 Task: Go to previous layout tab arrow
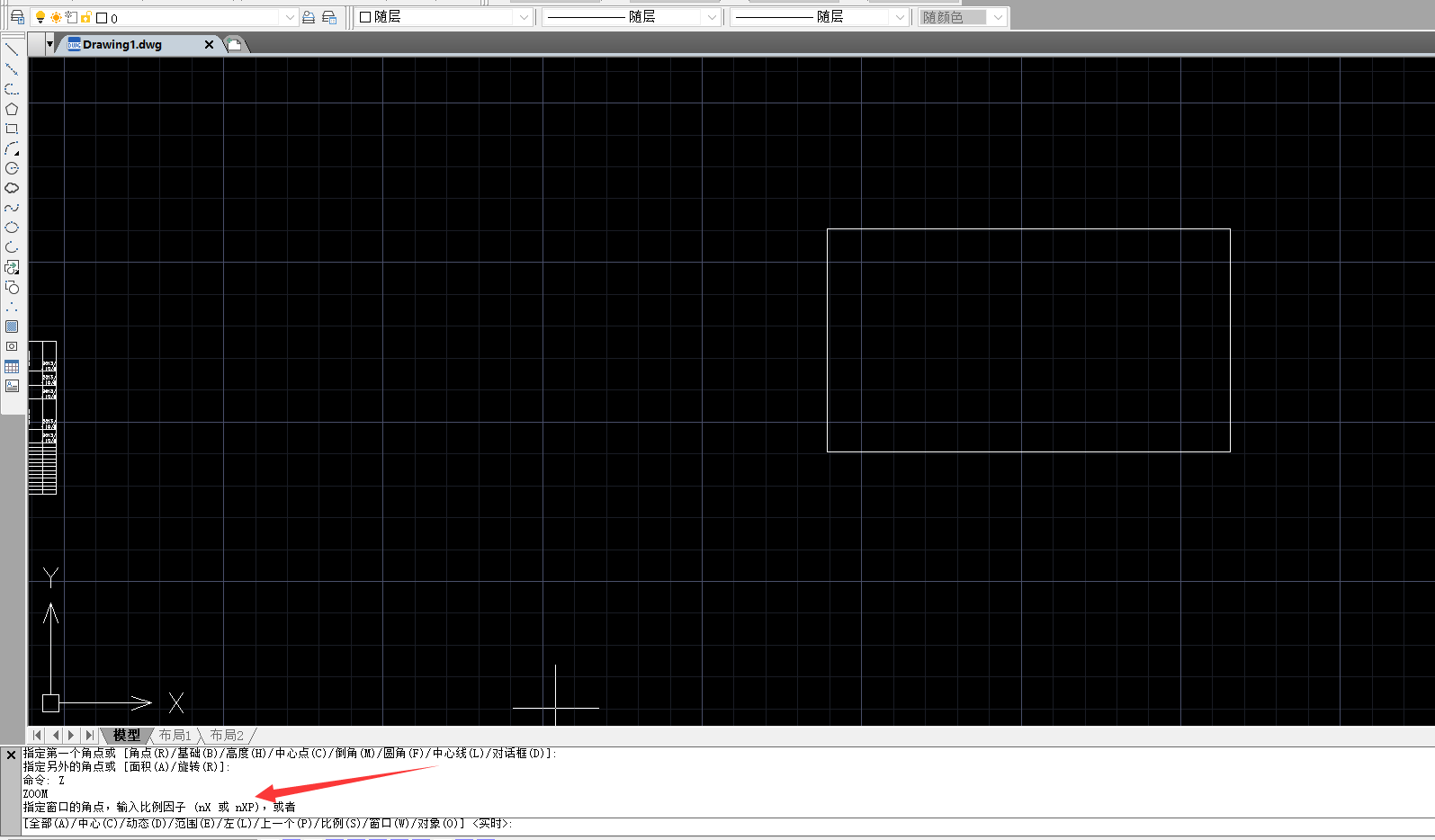point(55,735)
